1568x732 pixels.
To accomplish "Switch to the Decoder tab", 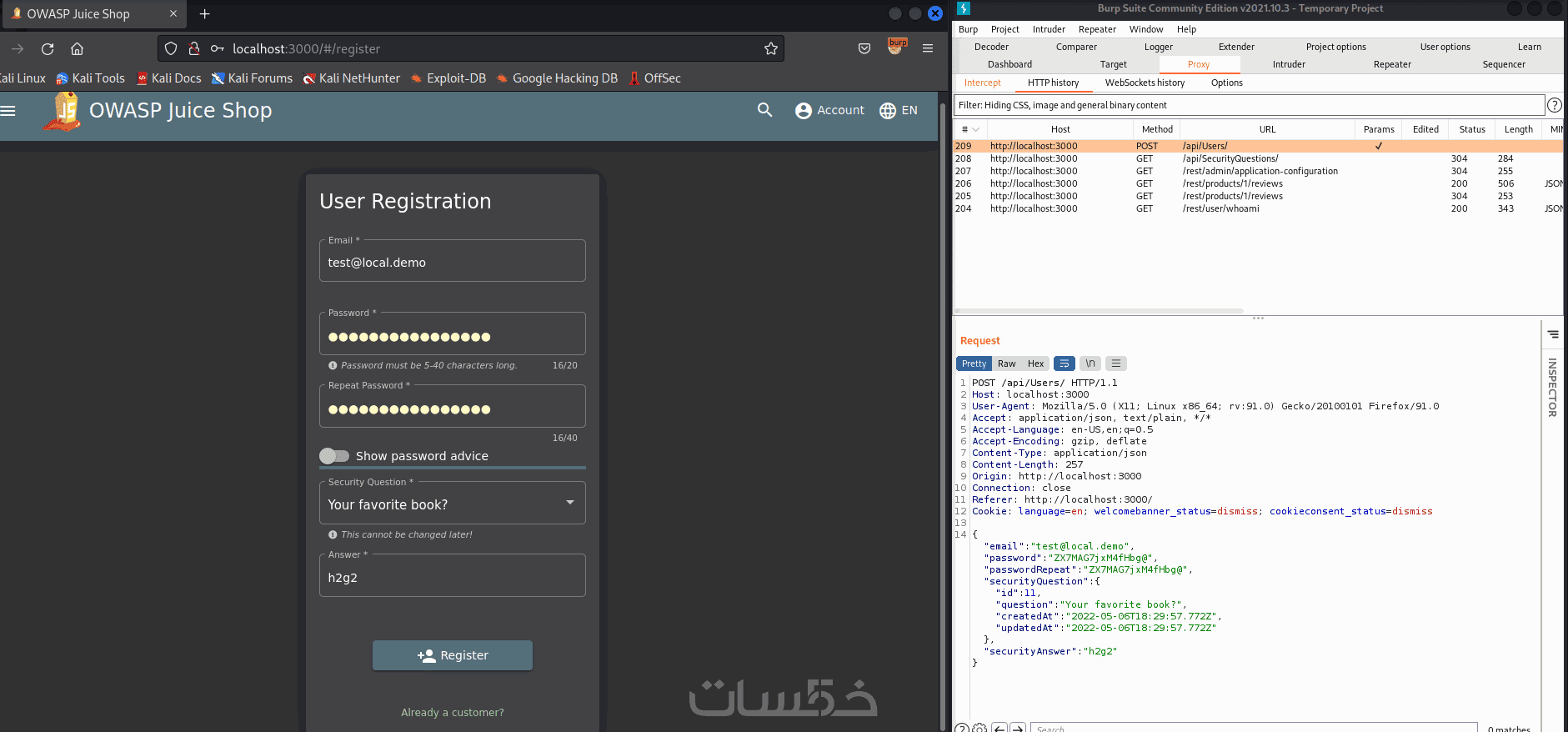I will 991,47.
